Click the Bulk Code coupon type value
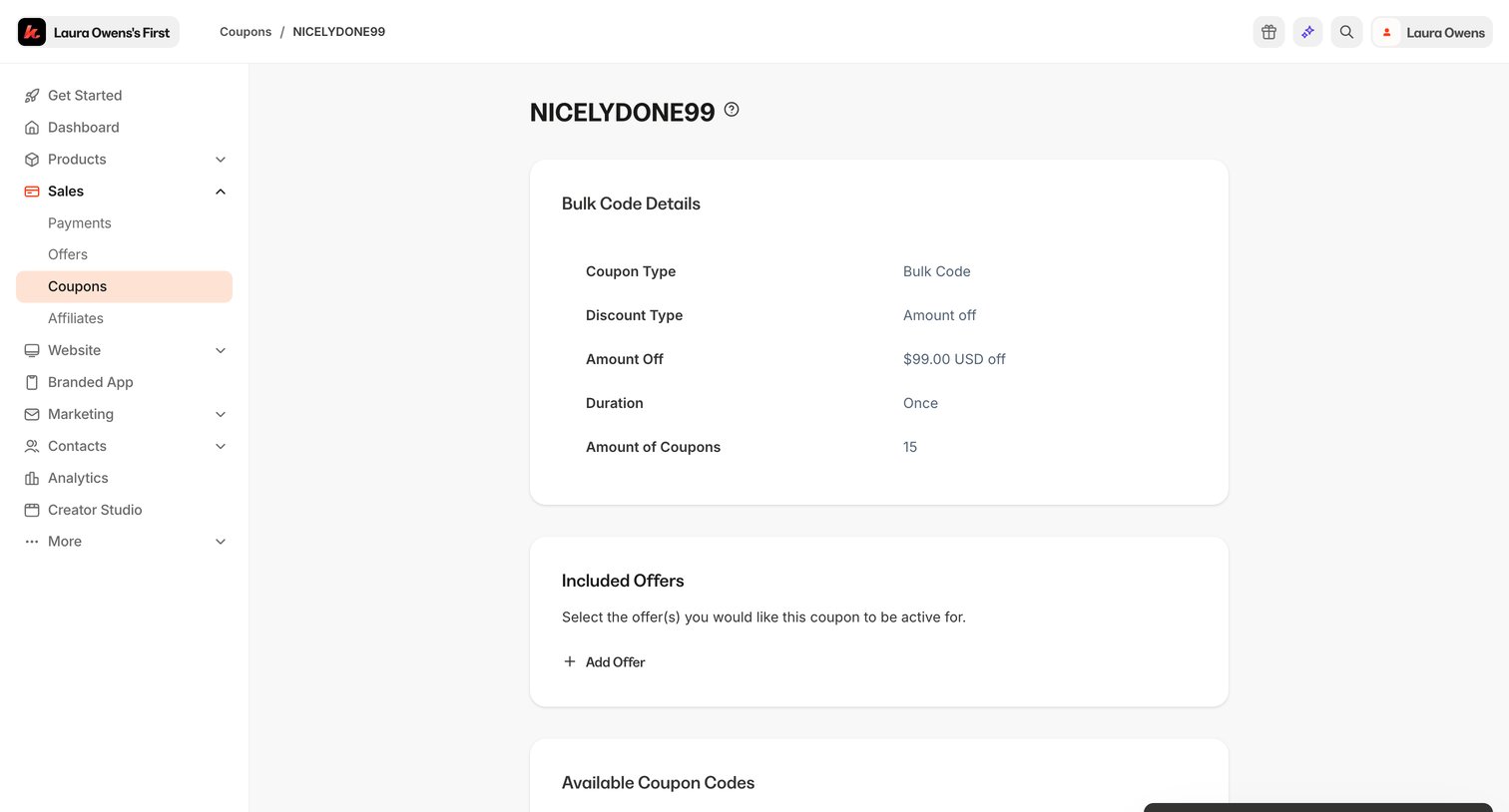 936,271
